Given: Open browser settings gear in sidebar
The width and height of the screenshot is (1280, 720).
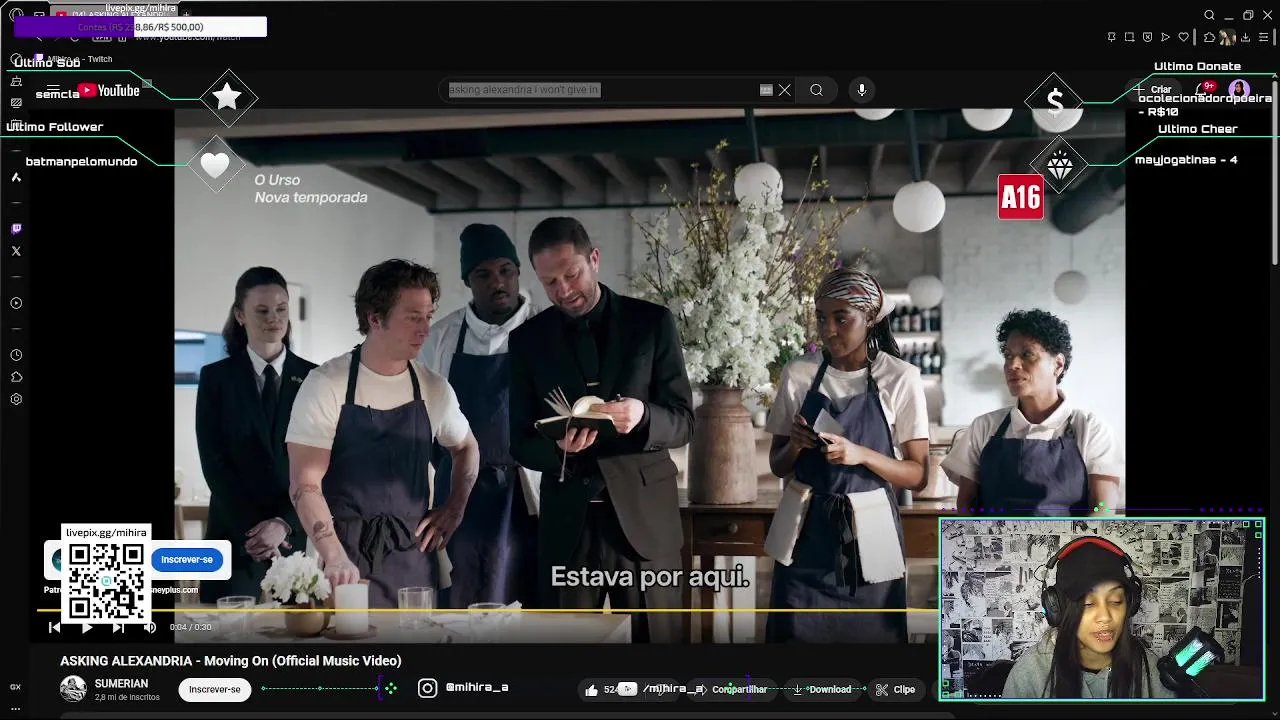Looking at the screenshot, I should (x=16, y=399).
